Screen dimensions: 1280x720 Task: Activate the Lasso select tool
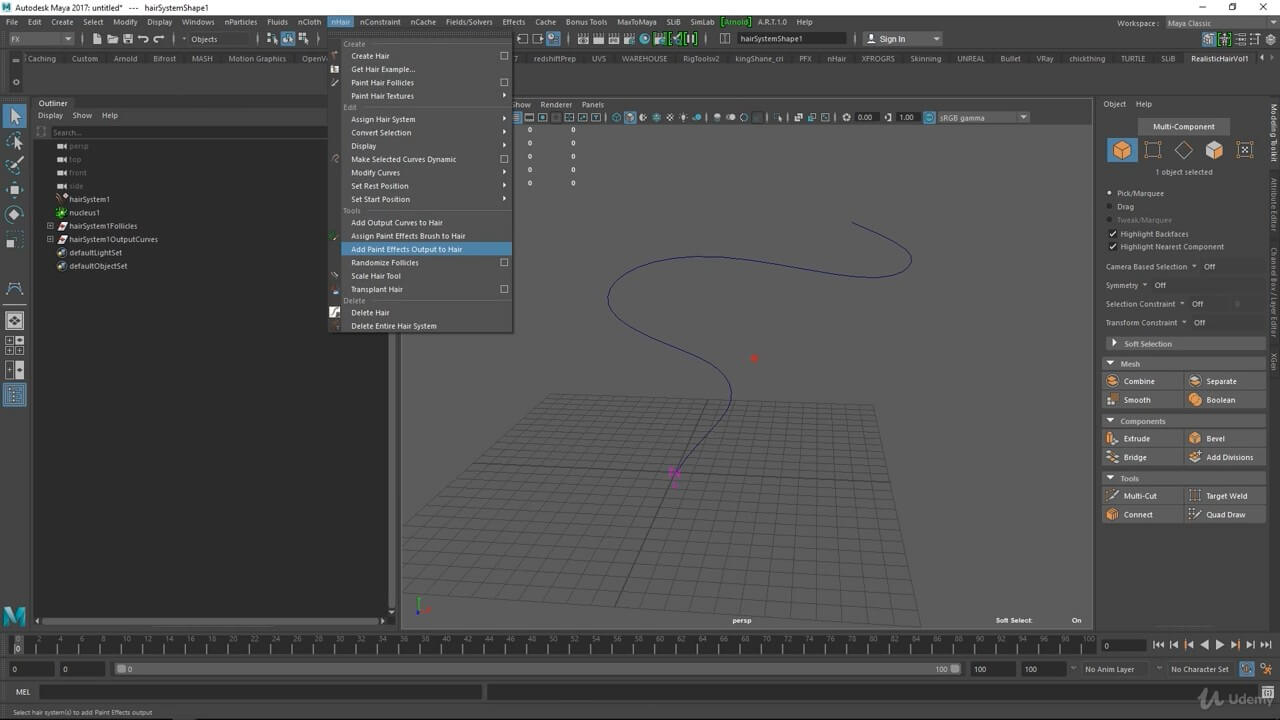(15, 141)
